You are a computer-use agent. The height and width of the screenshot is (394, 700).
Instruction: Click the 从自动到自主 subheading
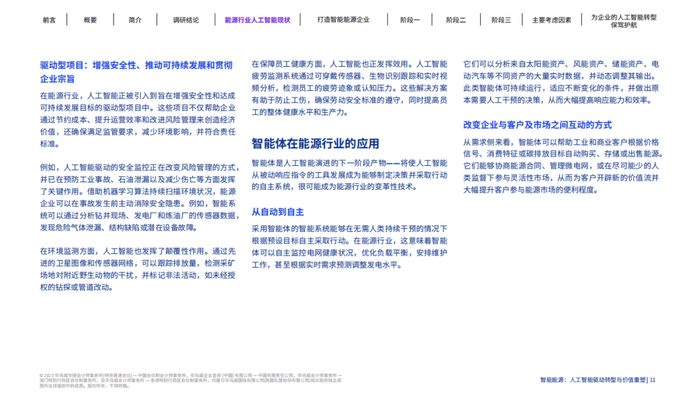(x=278, y=212)
